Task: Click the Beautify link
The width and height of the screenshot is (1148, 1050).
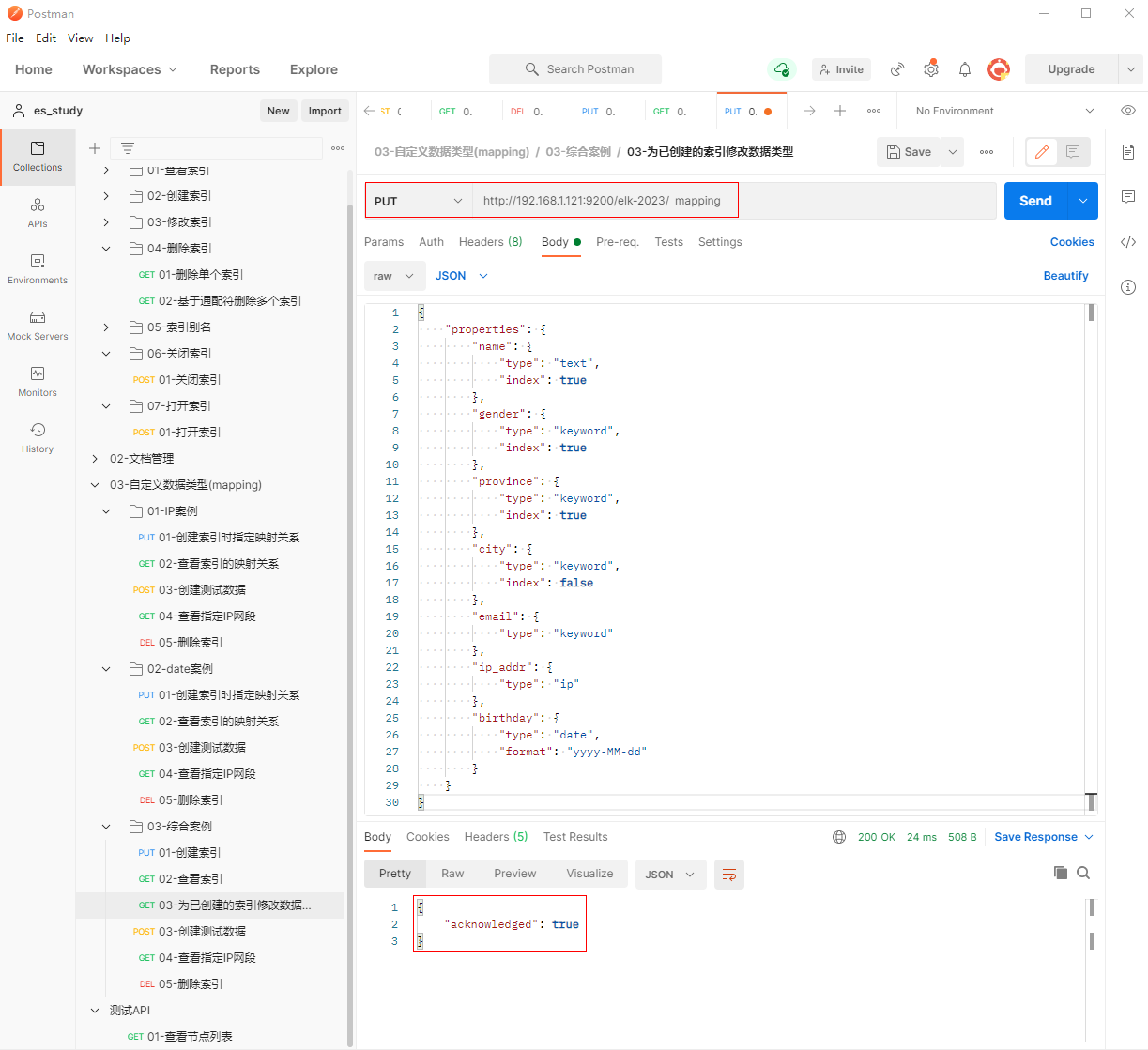Action: point(1065,276)
